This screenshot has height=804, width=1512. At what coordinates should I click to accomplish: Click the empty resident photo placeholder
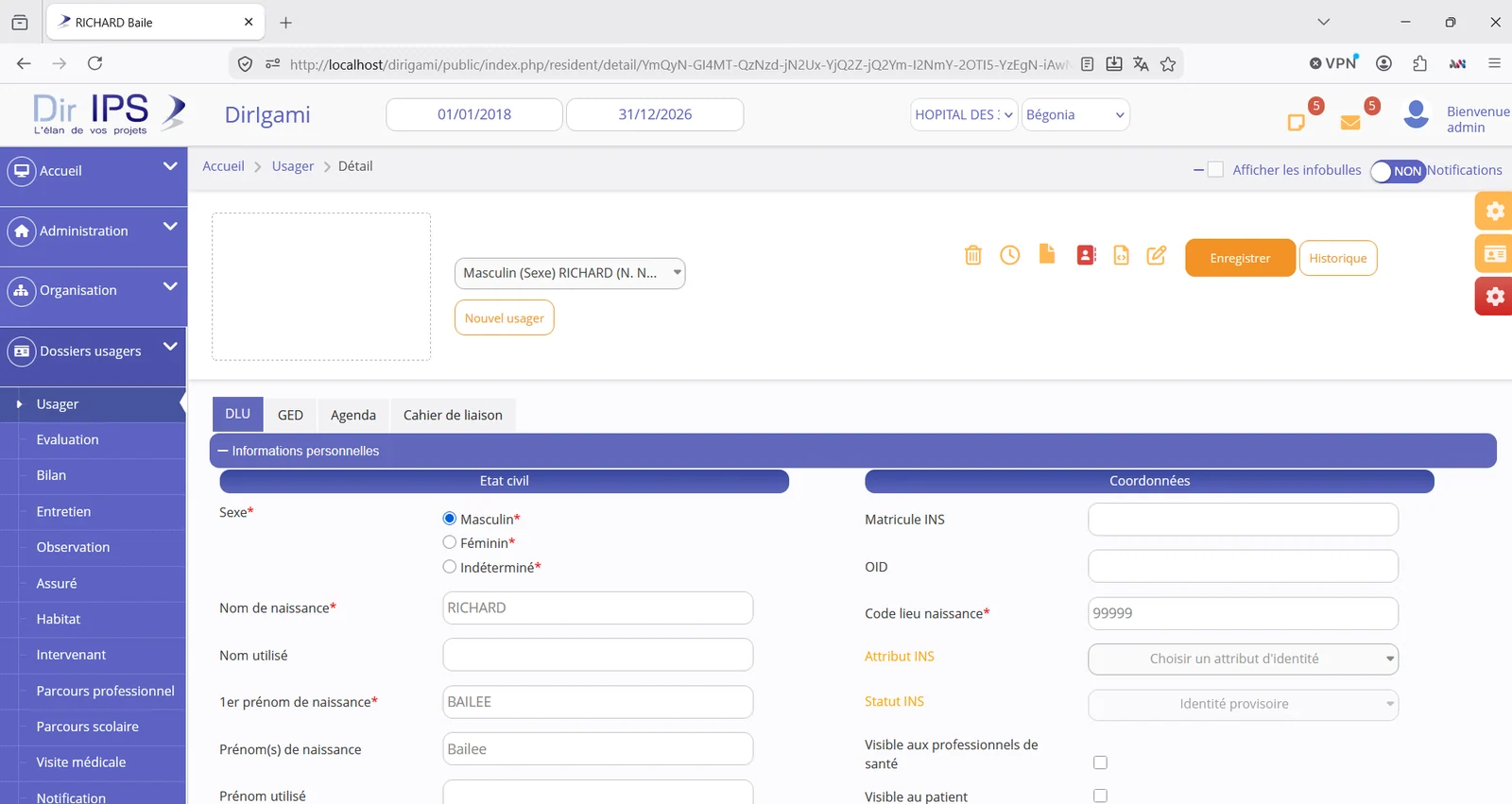tap(321, 286)
